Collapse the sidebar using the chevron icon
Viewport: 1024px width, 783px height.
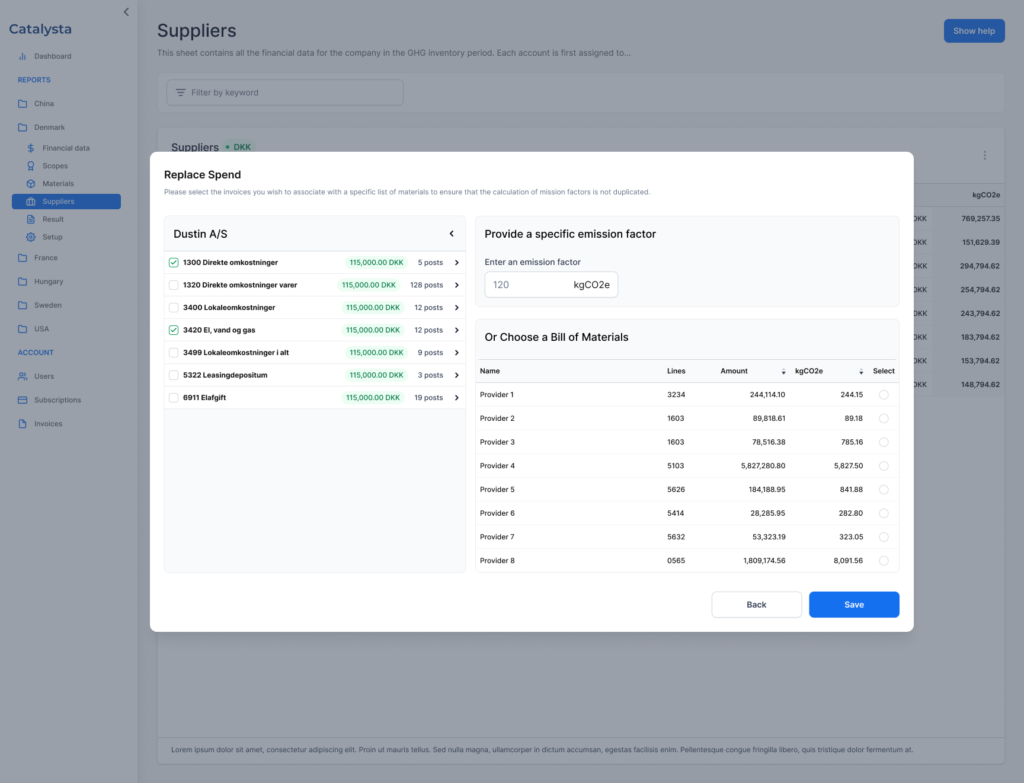(x=126, y=12)
